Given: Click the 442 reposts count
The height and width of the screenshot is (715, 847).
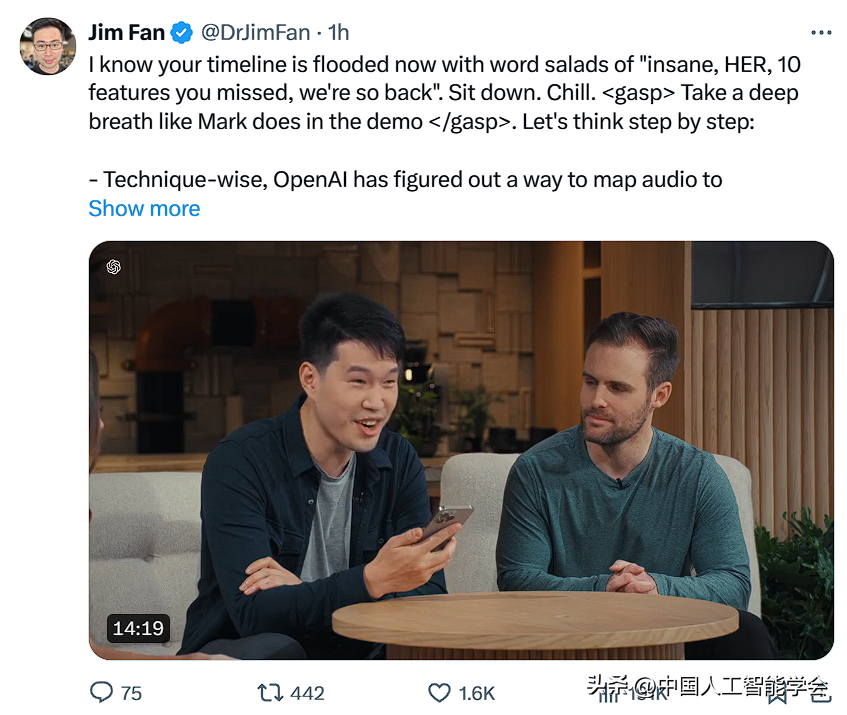Looking at the screenshot, I should coord(307,693).
